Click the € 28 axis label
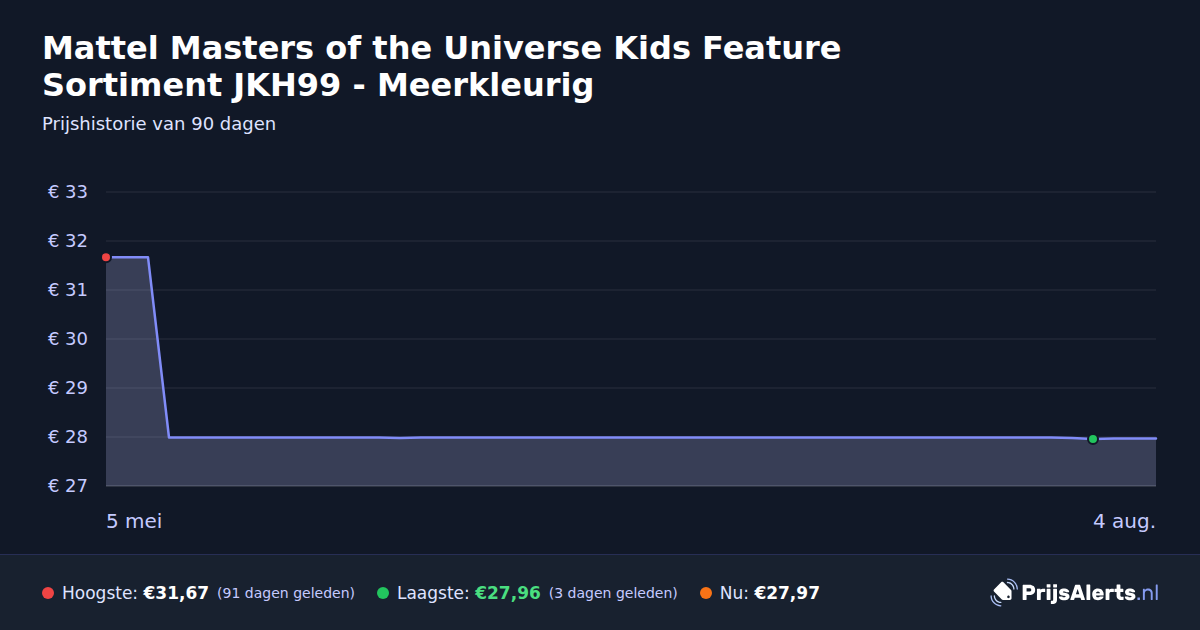The height and width of the screenshot is (630, 1200). [x=68, y=437]
